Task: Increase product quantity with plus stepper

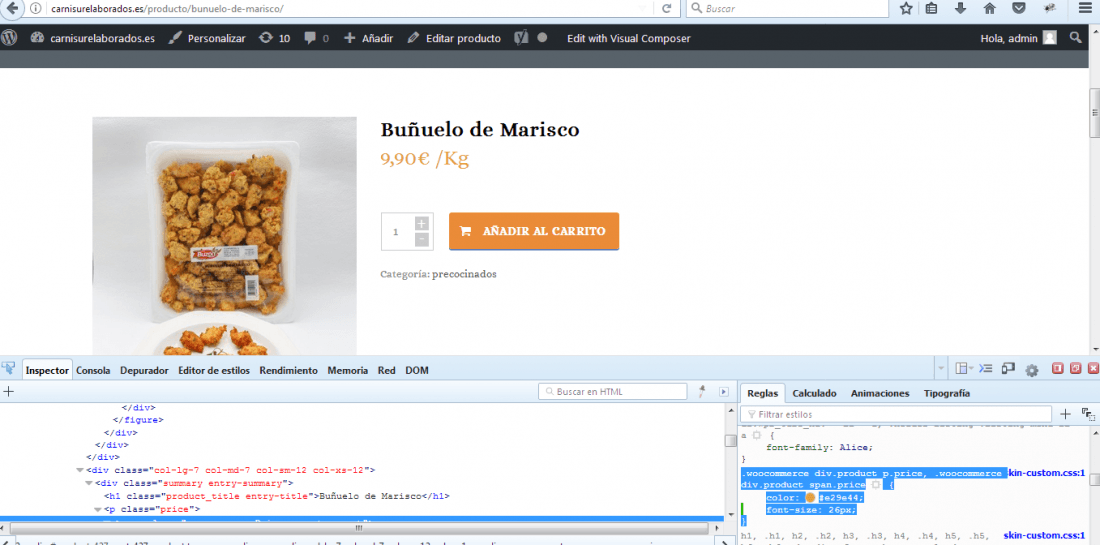Action: pos(422,224)
